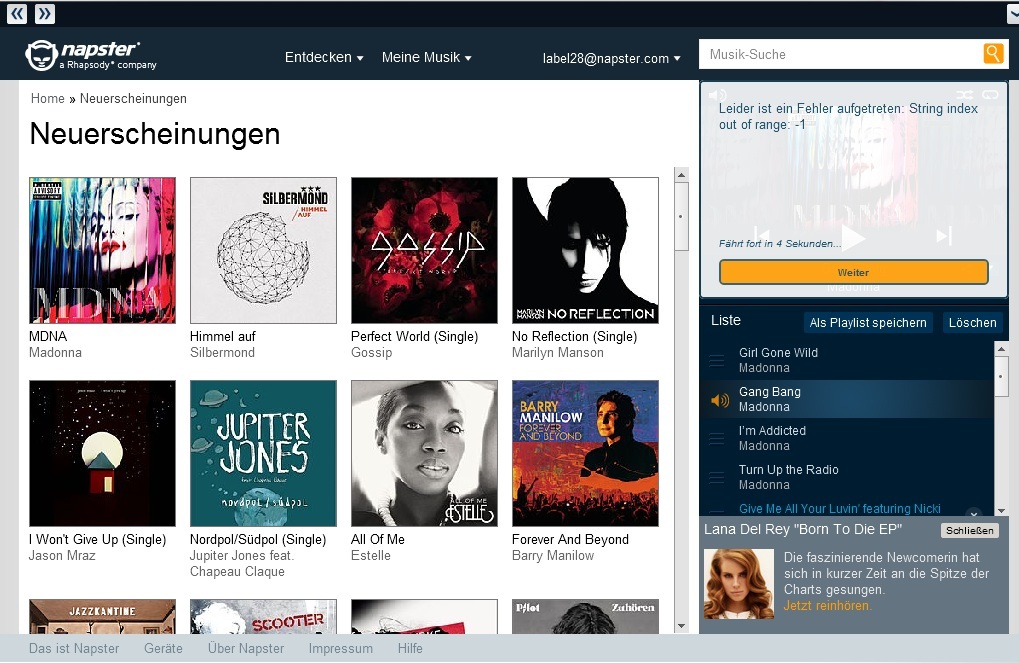Open the Über Napster footer link
Viewport: 1019px width, 663px height.
(246, 648)
